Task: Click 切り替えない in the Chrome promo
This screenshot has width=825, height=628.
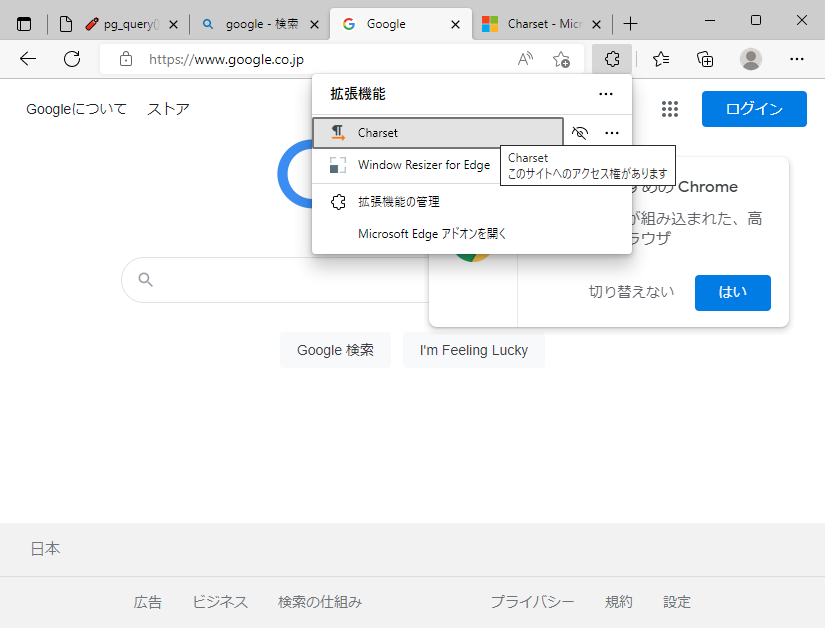Action: 631,292
